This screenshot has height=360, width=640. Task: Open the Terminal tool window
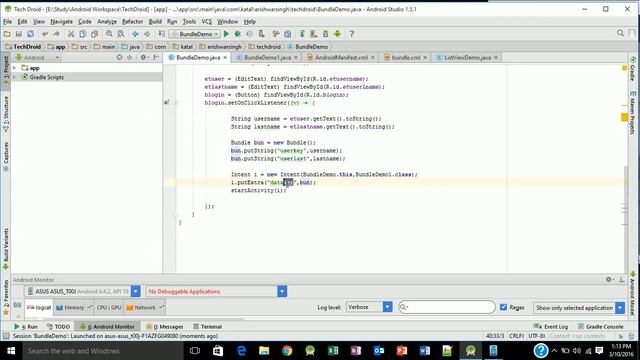207,327
